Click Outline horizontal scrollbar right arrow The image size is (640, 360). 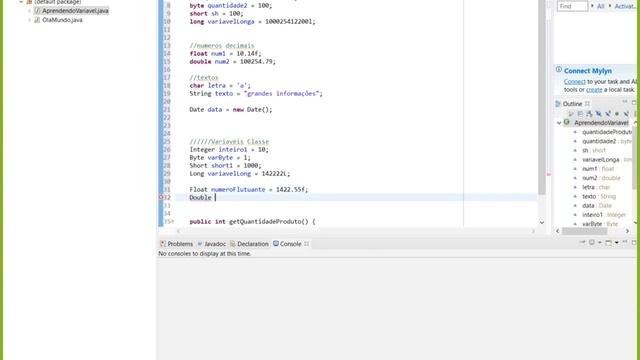(627, 231)
